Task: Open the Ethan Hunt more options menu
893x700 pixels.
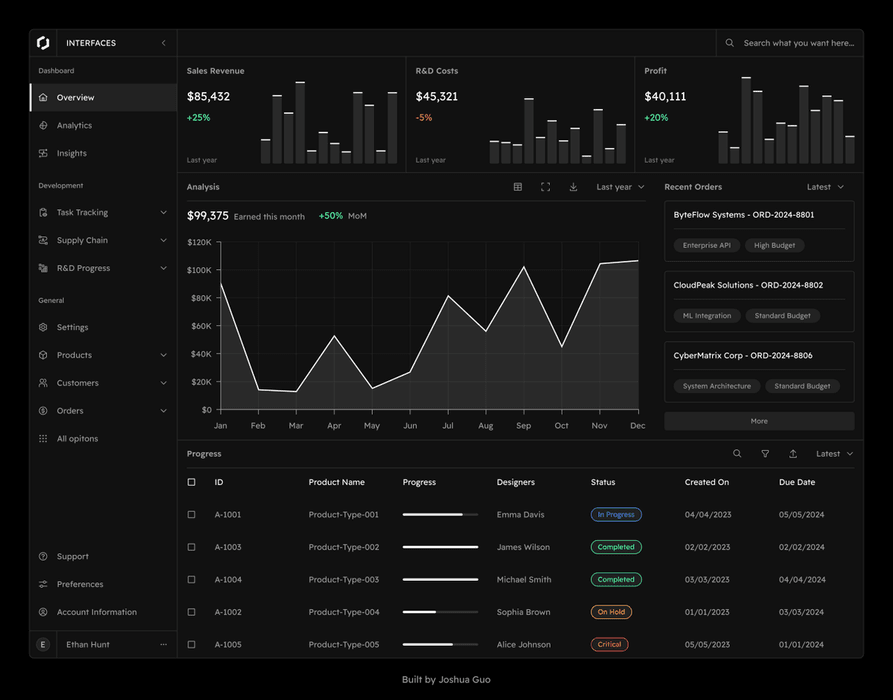Action: [x=164, y=645]
